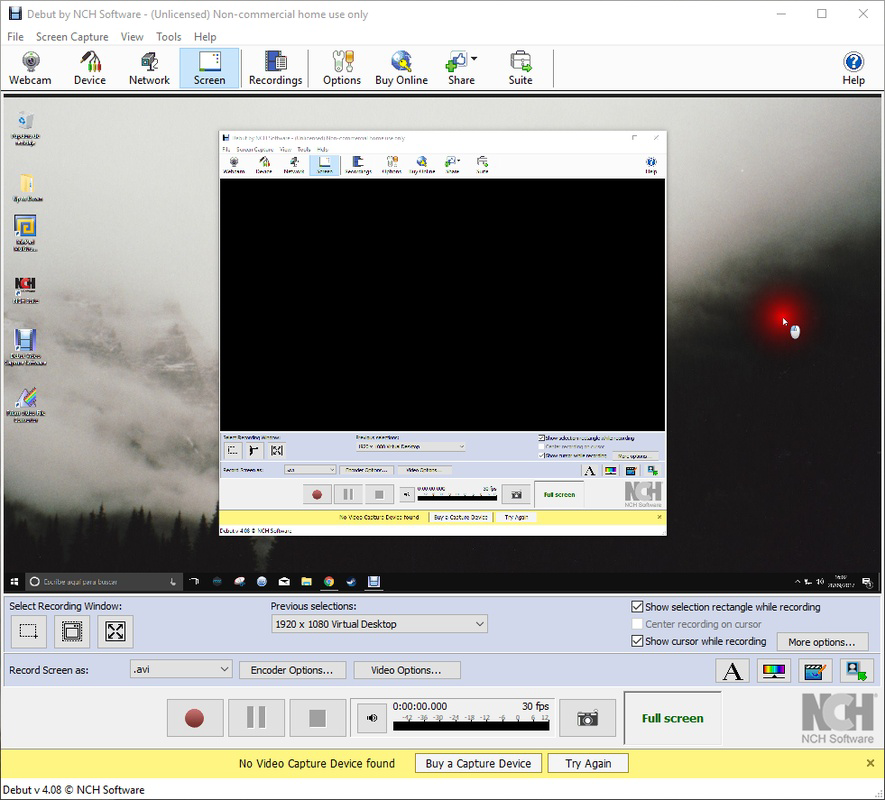Pick the entire-desktop recording tool
885x800 pixels.
(115, 631)
